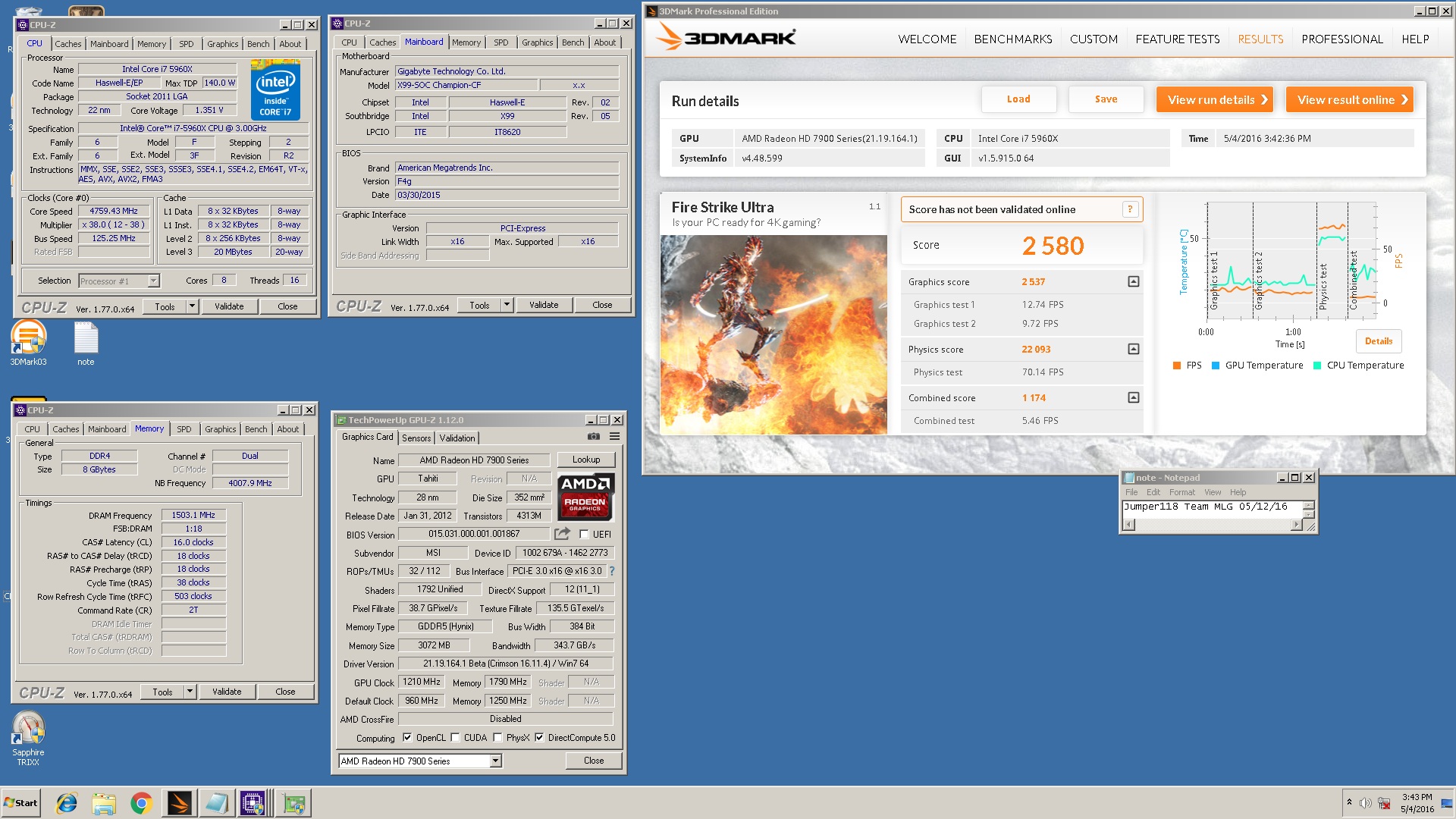Image resolution: width=1456 pixels, height=819 pixels.
Task: Click the volume speaker icon in system tray
Action: 1365,803
